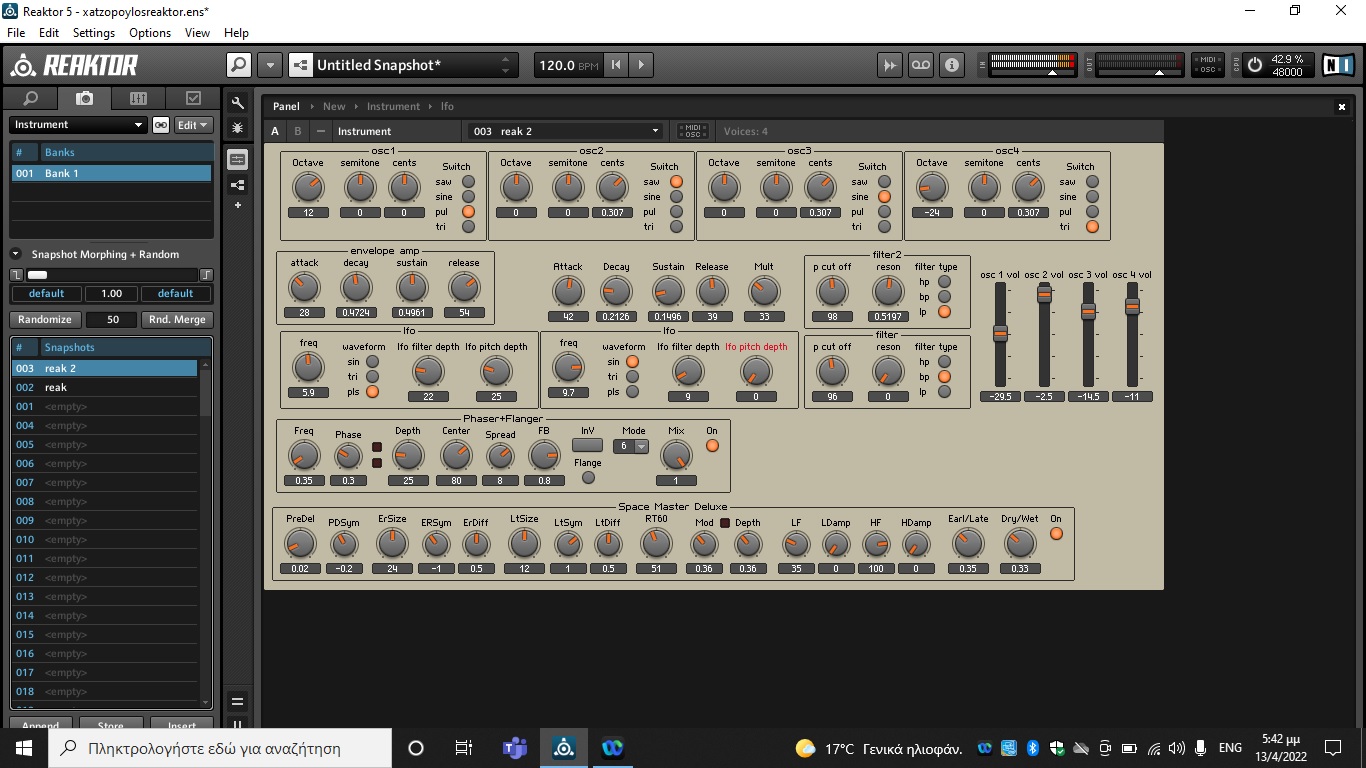This screenshot has width=1366, height=768.
Task: Click the Randomize button
Action: point(45,320)
